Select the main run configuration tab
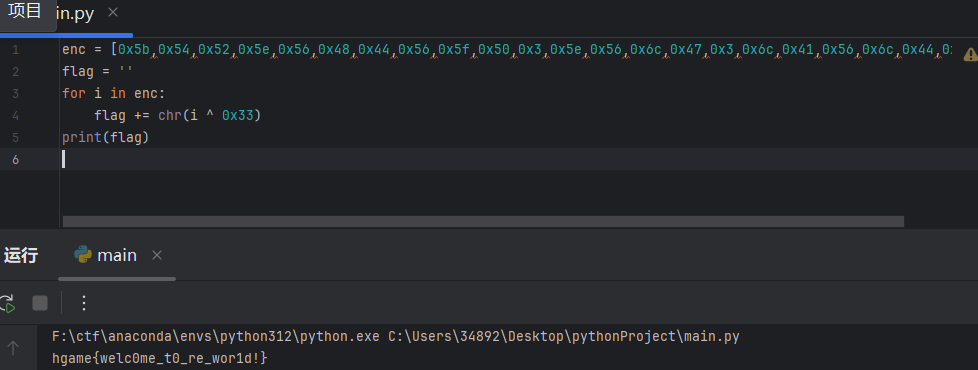 [117, 255]
